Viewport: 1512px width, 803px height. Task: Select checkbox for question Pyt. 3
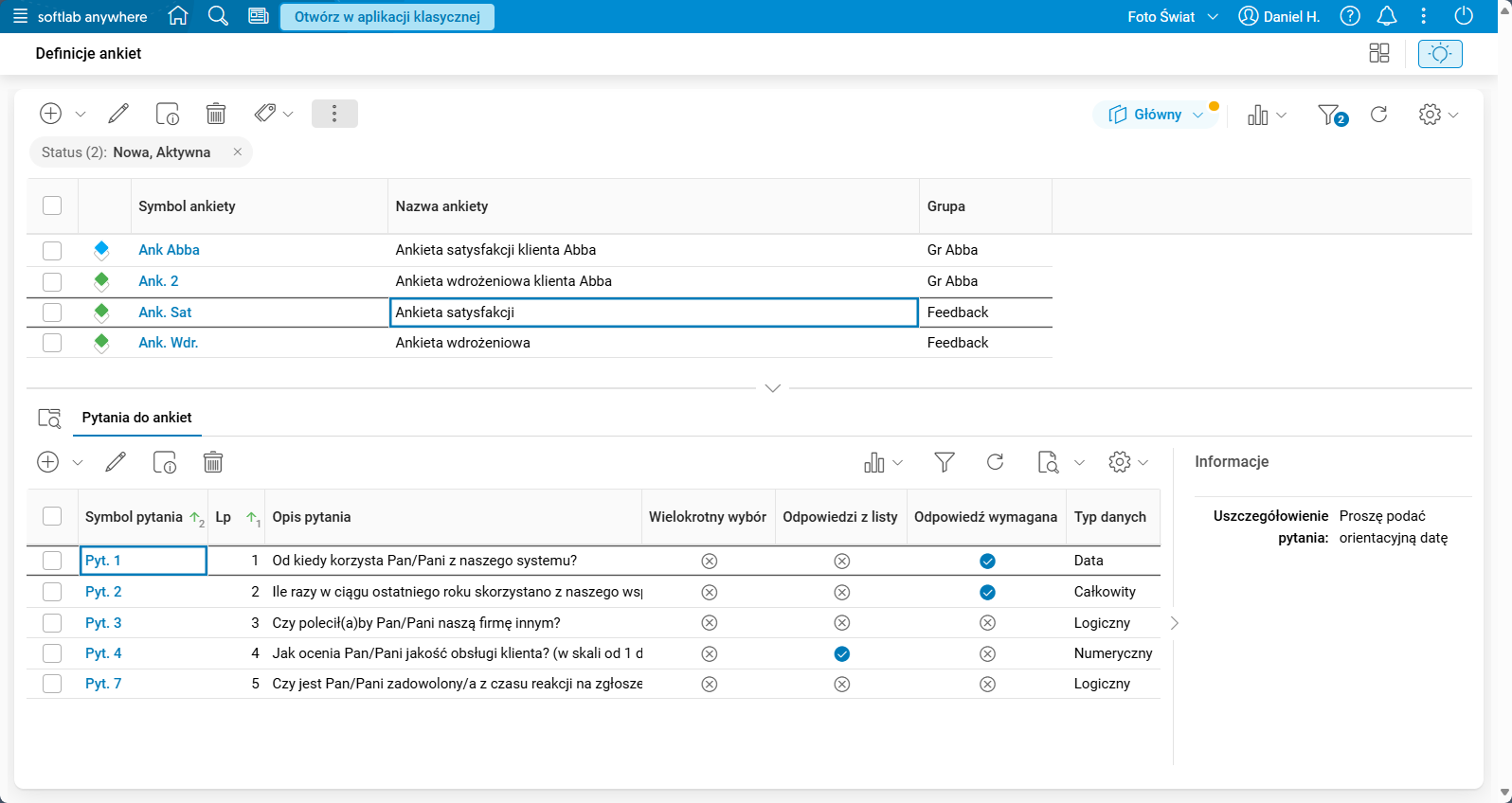click(x=52, y=623)
